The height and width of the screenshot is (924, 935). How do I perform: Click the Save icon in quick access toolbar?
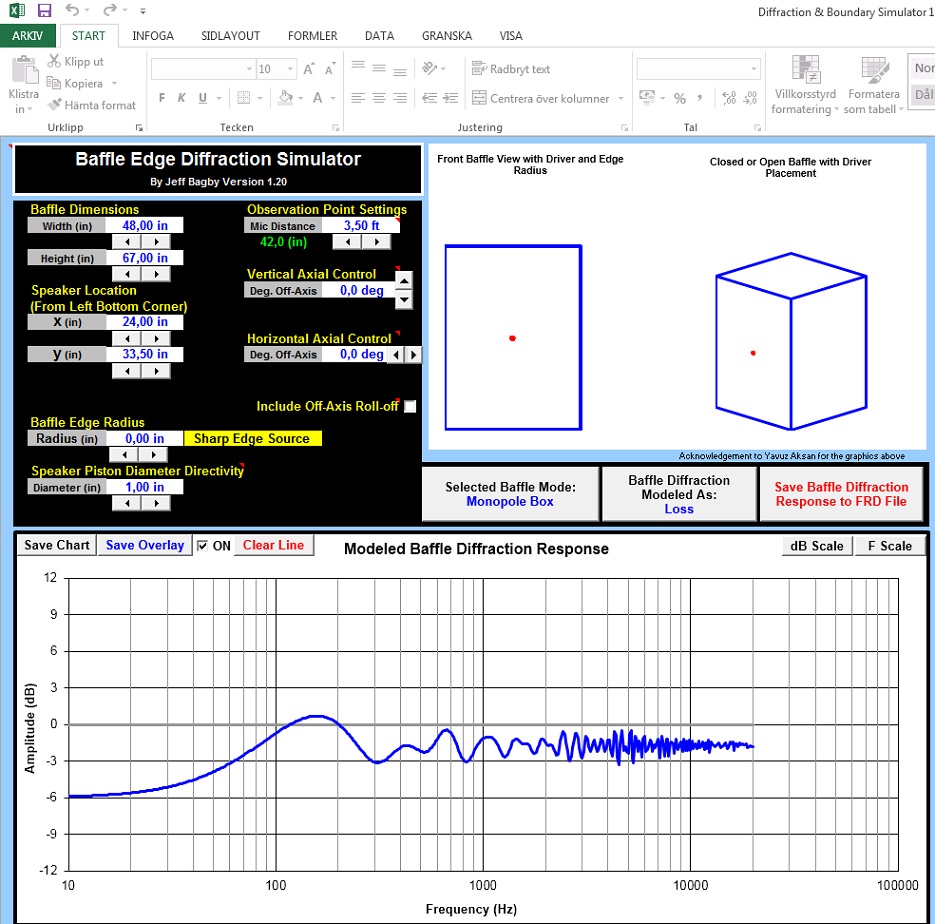(x=44, y=10)
